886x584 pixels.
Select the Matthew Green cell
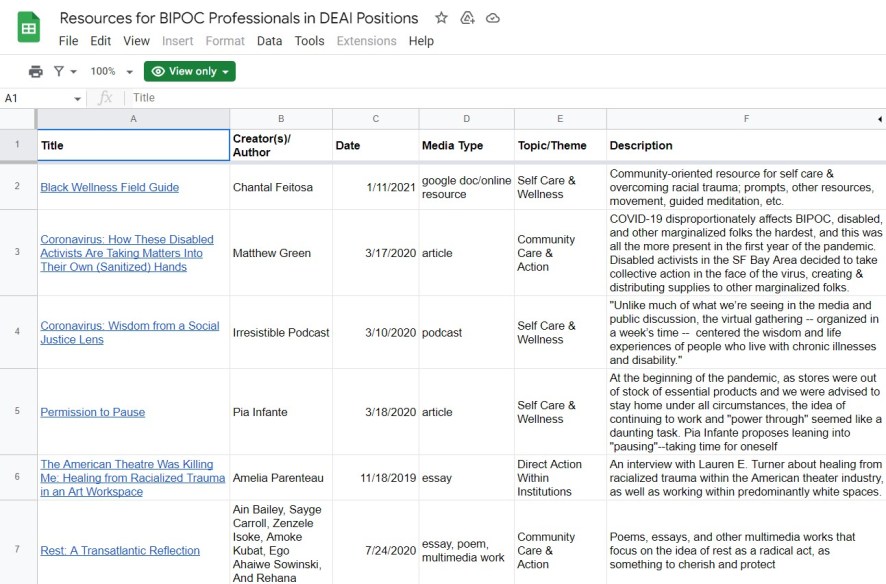point(281,252)
